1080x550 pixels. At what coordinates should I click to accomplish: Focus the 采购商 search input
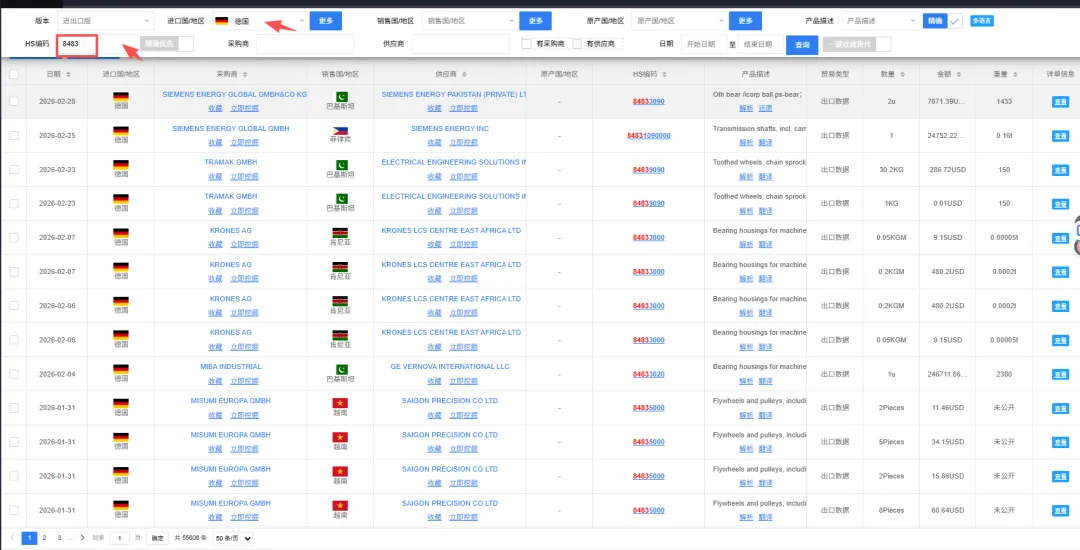[x=304, y=44]
